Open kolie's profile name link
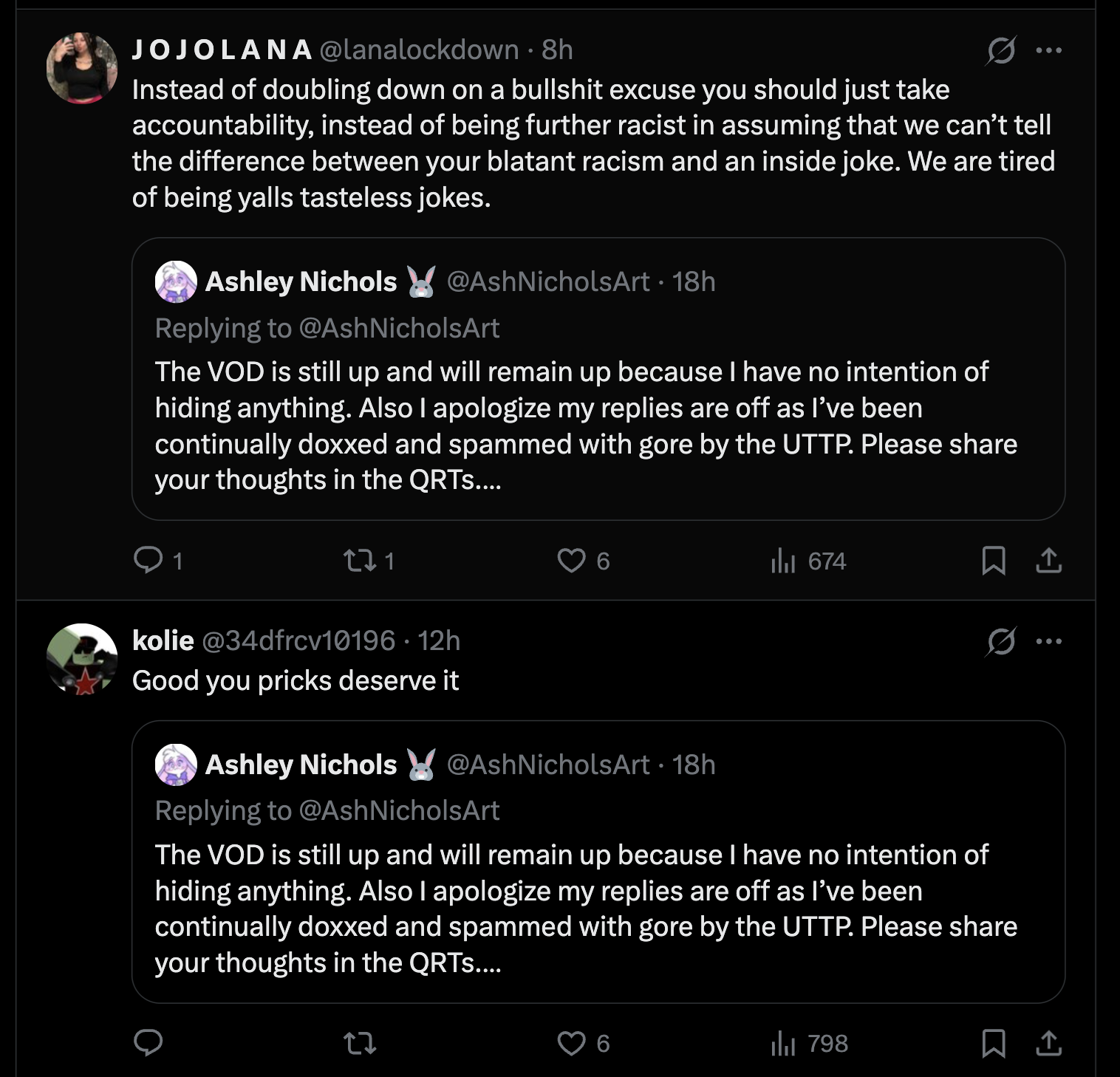 tap(163, 640)
